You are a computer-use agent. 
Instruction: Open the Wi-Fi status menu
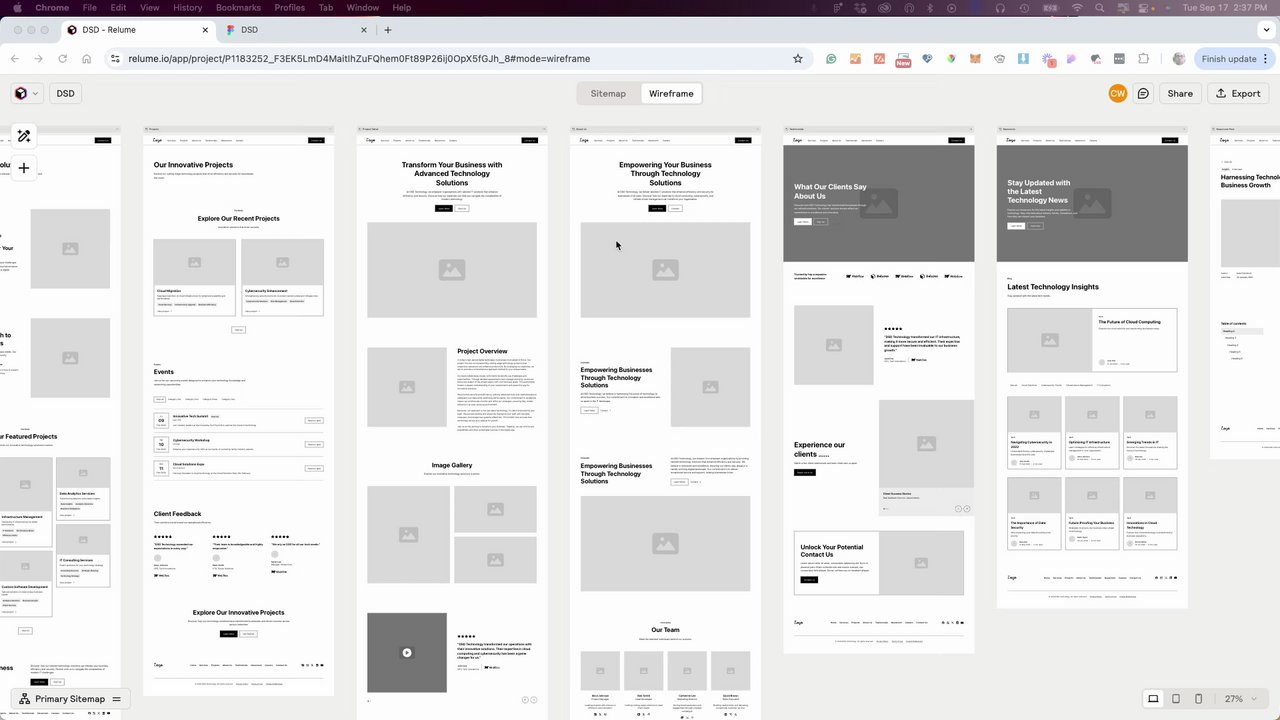pos(1077,8)
